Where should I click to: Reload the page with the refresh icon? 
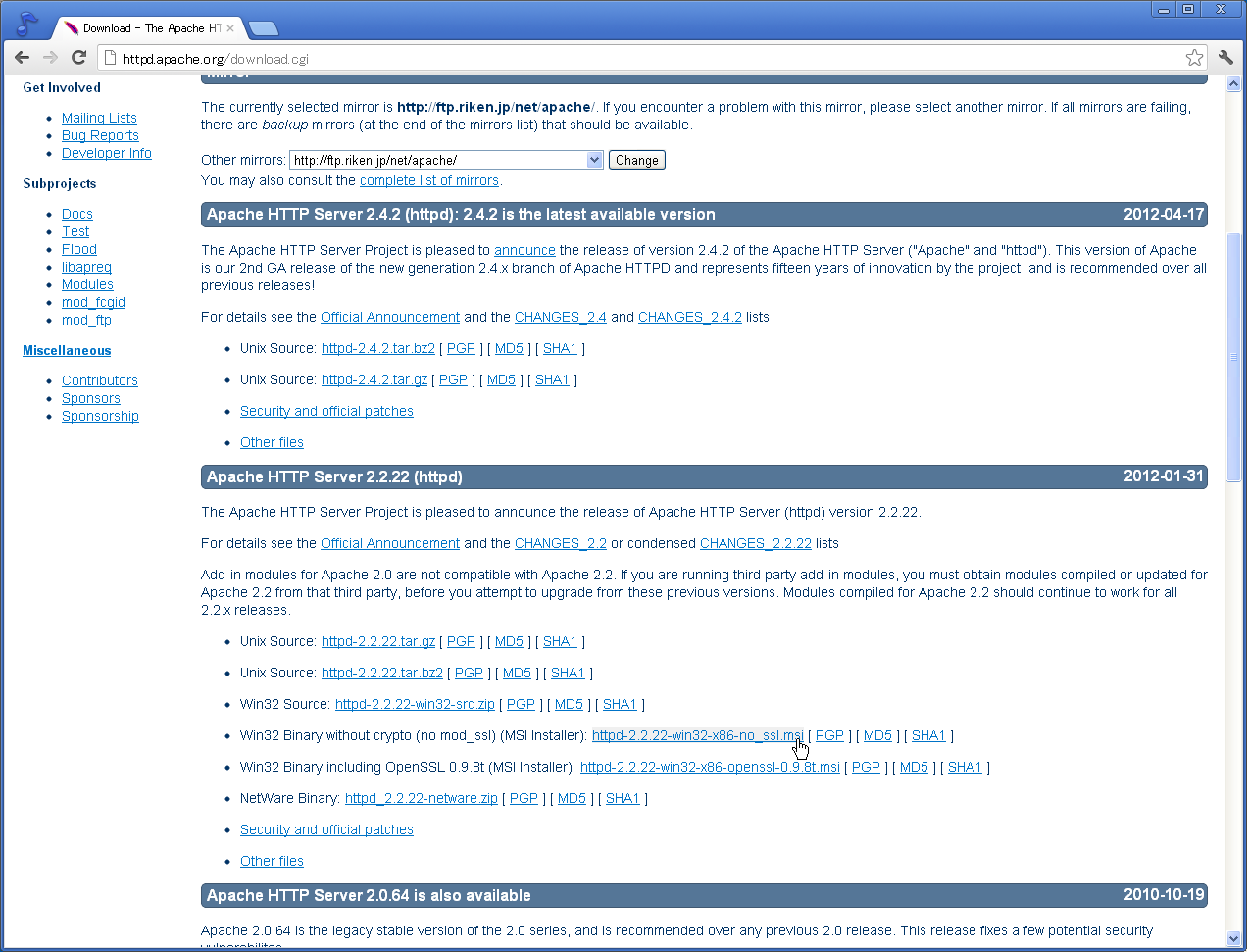pos(79,58)
